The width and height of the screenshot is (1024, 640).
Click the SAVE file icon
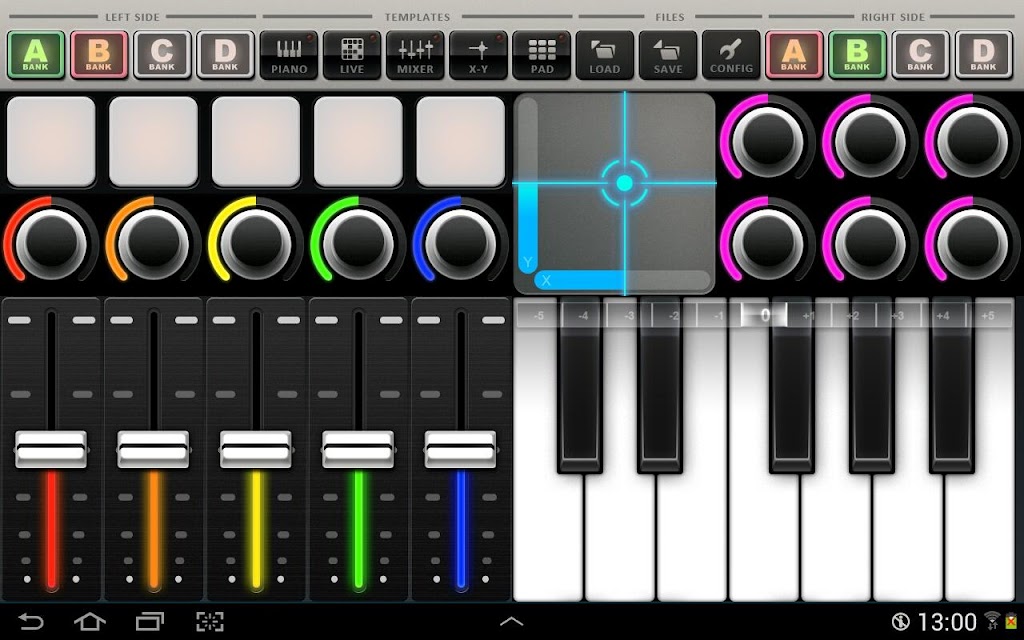click(x=668, y=56)
